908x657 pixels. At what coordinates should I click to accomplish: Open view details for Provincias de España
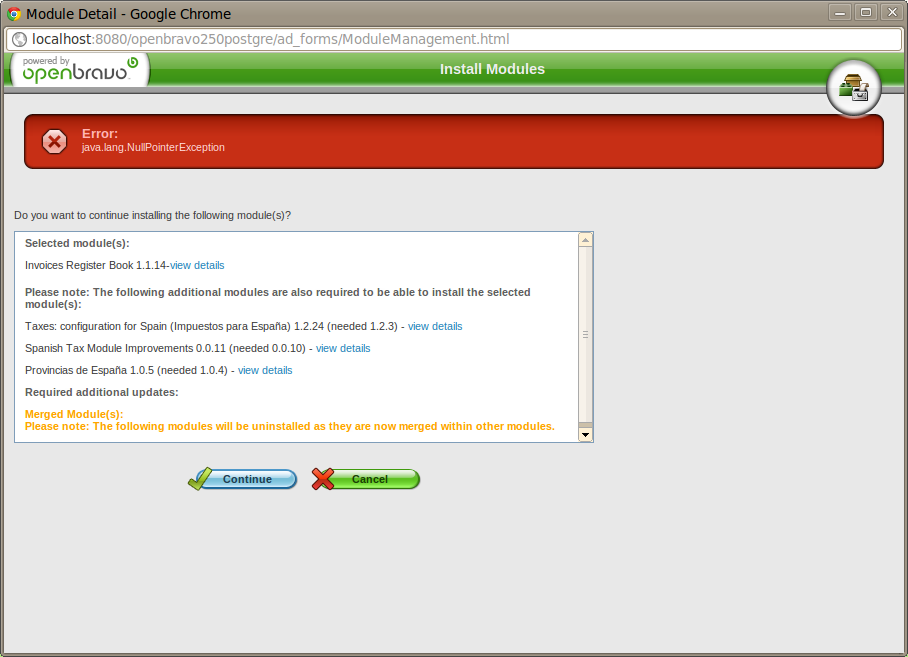pos(265,370)
